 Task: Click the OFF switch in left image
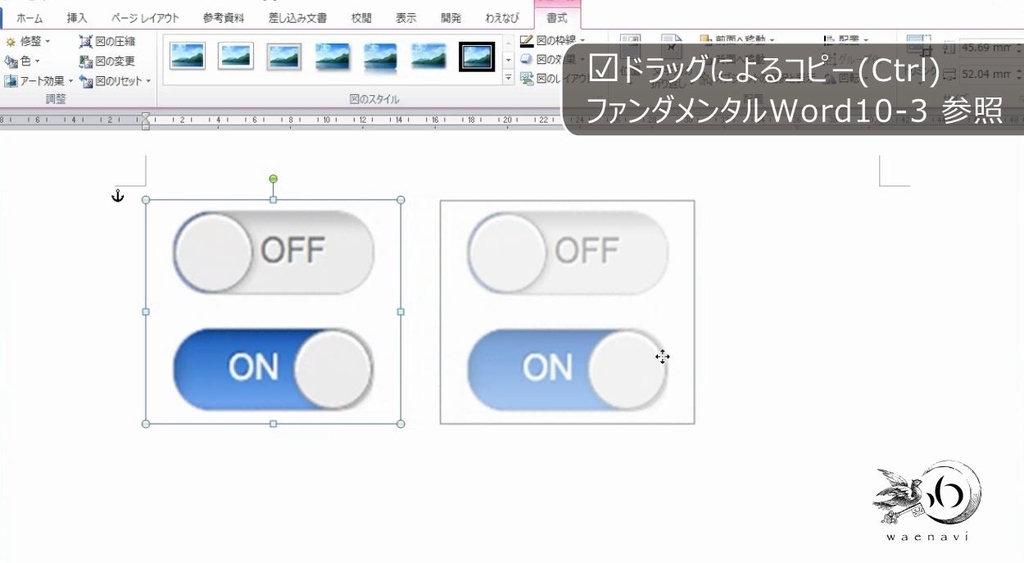[274, 251]
